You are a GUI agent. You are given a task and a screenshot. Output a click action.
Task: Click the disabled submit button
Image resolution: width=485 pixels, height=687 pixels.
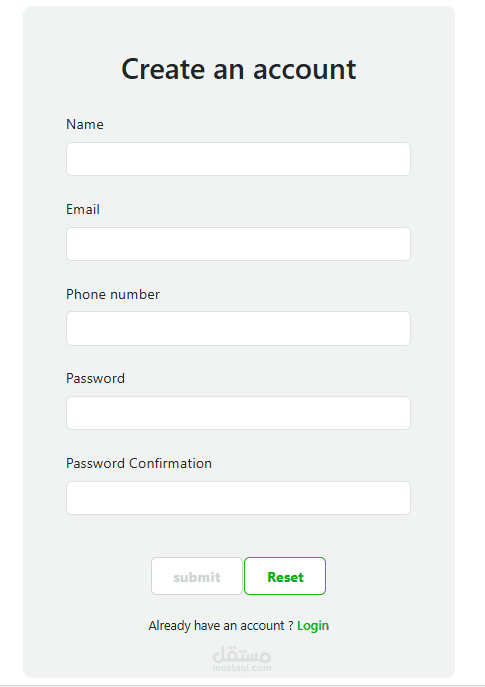(x=197, y=576)
